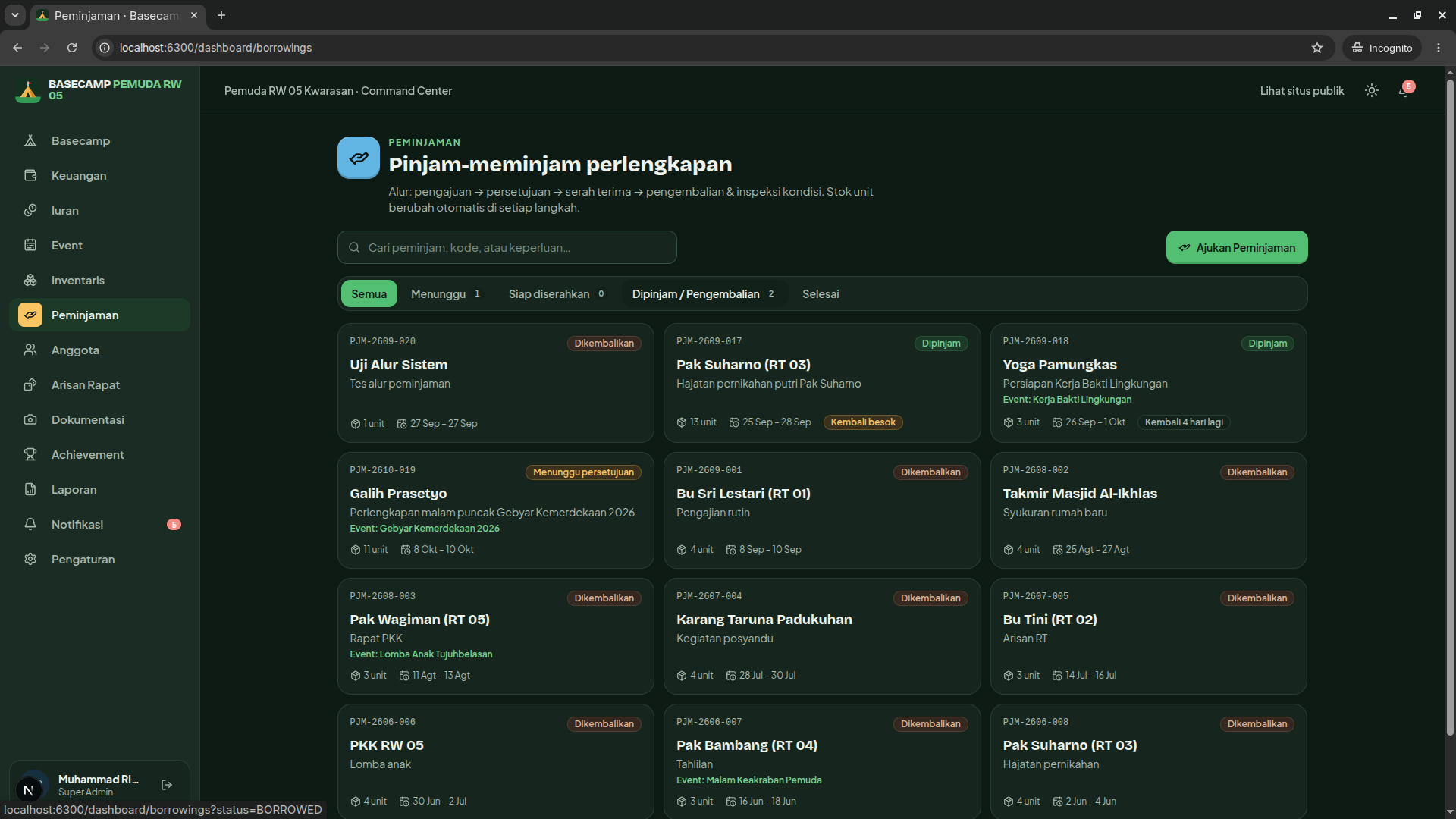Click Event: Gebyar Kemerdekaan 2026 text
Screen dimensions: 1456x819
coord(425,529)
